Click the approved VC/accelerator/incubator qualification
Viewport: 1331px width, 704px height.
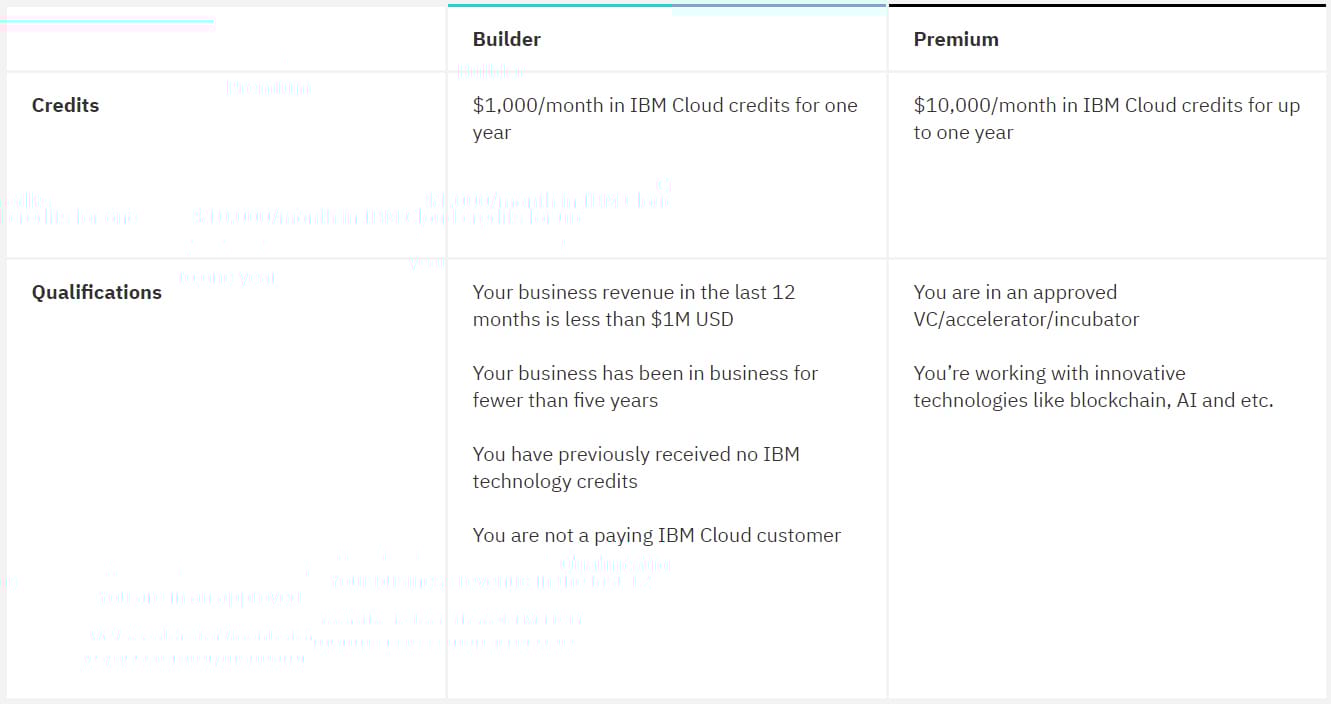tap(1025, 306)
